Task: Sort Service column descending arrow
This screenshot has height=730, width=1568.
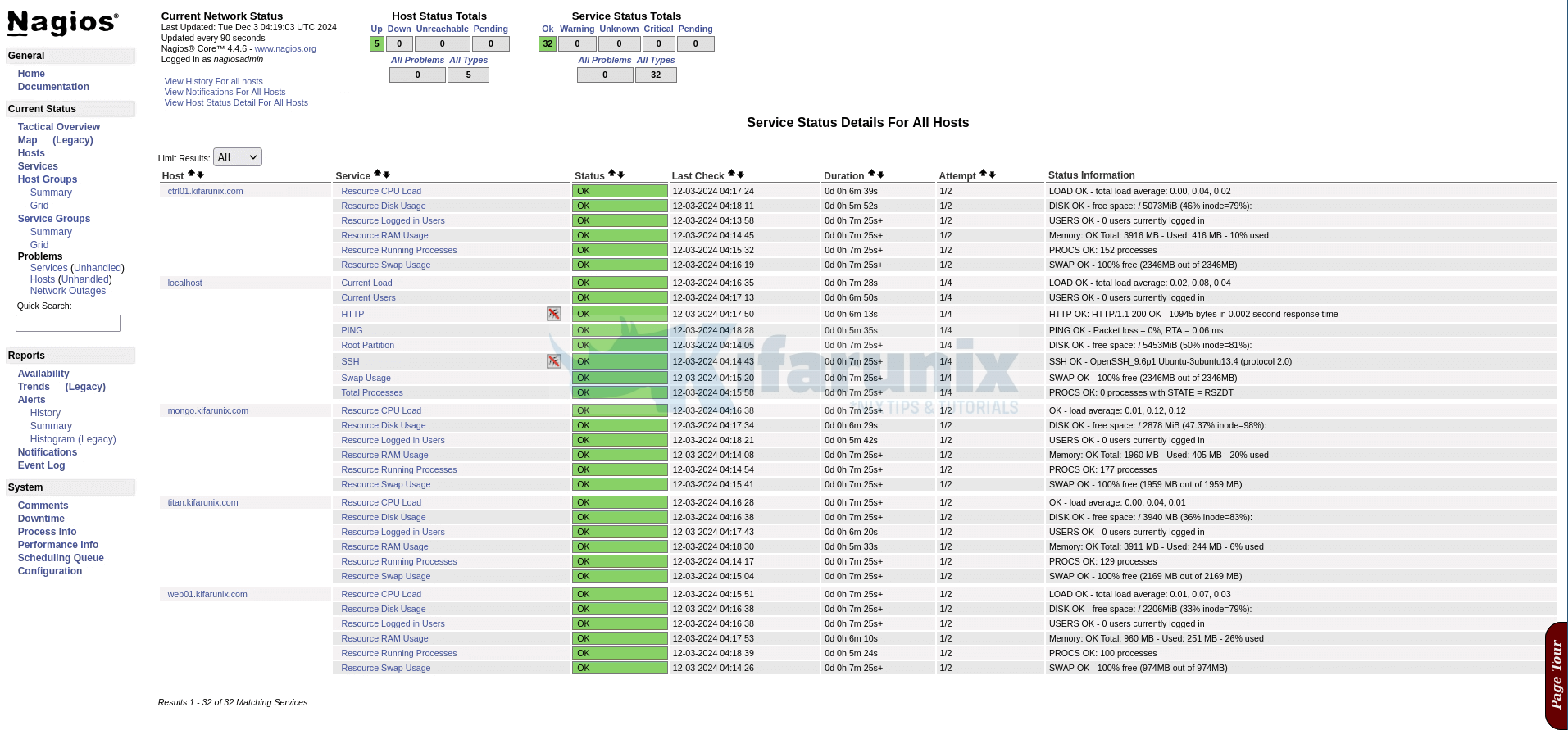Action: click(387, 174)
